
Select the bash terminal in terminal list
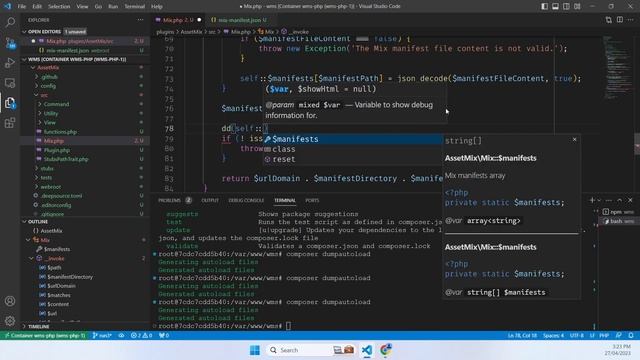[x=619, y=221]
